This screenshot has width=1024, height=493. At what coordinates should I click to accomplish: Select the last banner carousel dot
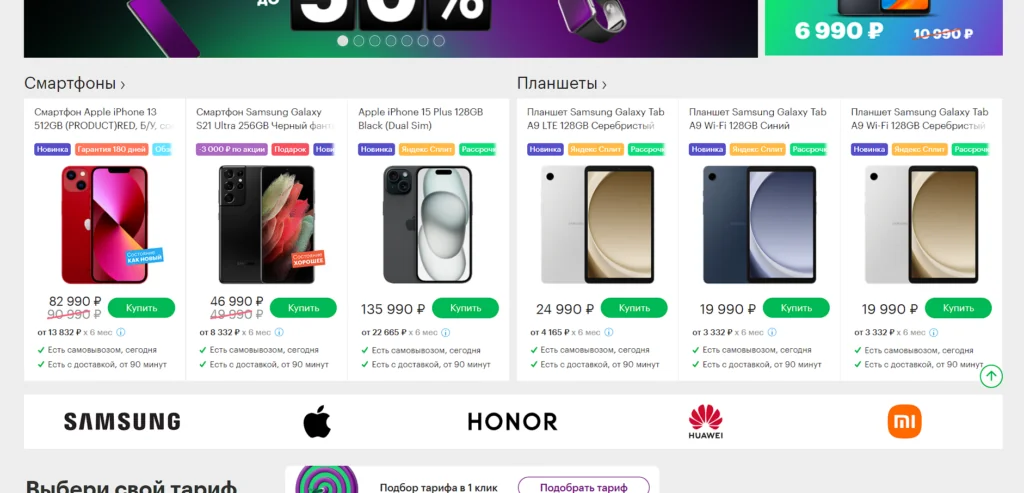pos(439,40)
